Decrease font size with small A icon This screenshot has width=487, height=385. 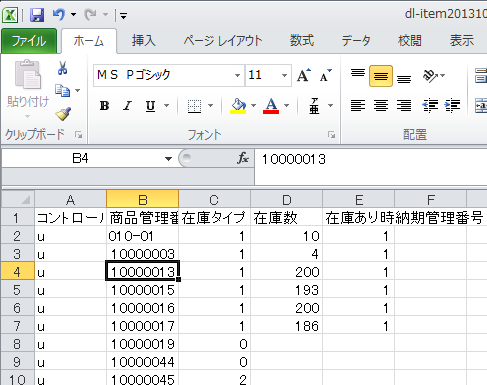coord(326,75)
